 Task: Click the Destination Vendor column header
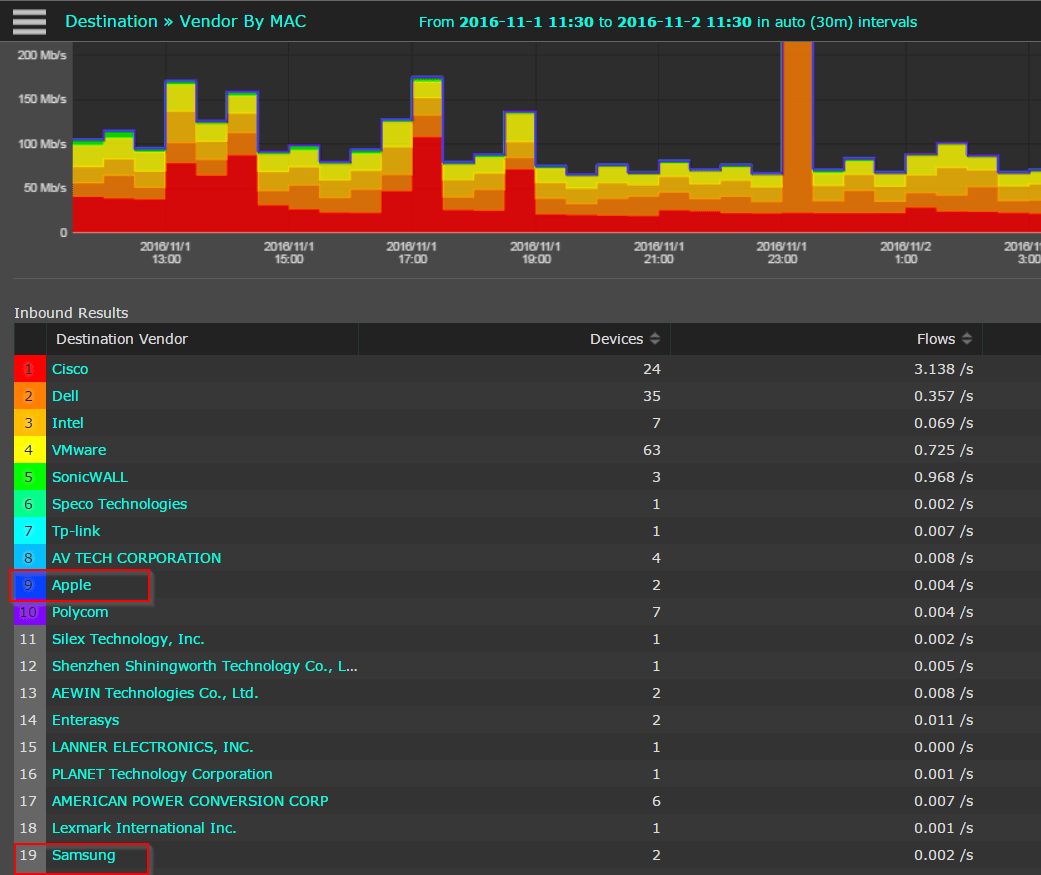click(122, 339)
